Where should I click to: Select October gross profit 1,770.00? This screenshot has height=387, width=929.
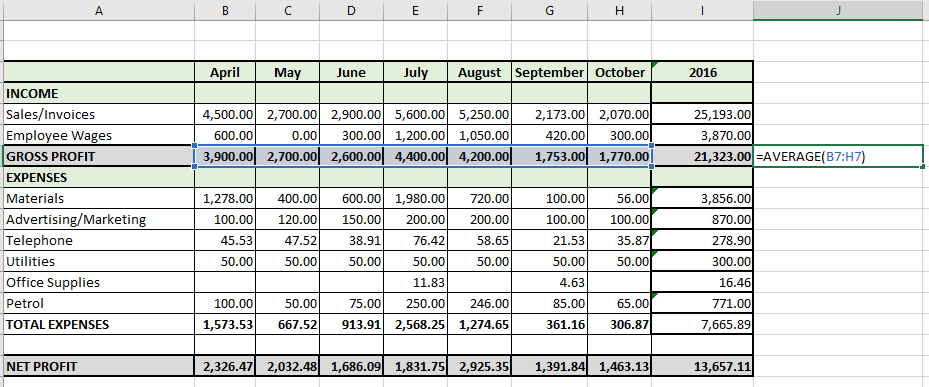[620, 156]
